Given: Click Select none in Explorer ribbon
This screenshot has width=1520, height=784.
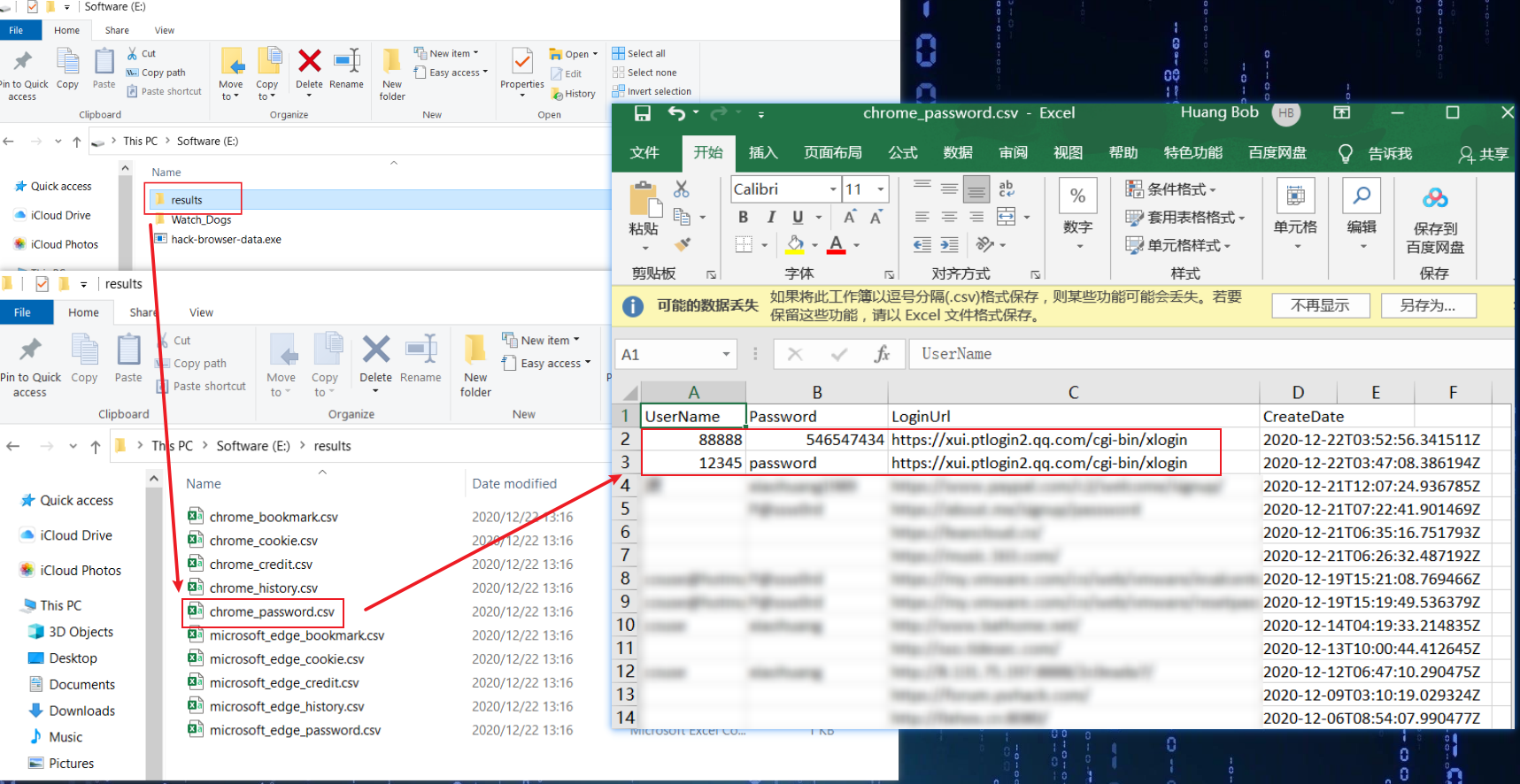Looking at the screenshot, I should pos(651,73).
